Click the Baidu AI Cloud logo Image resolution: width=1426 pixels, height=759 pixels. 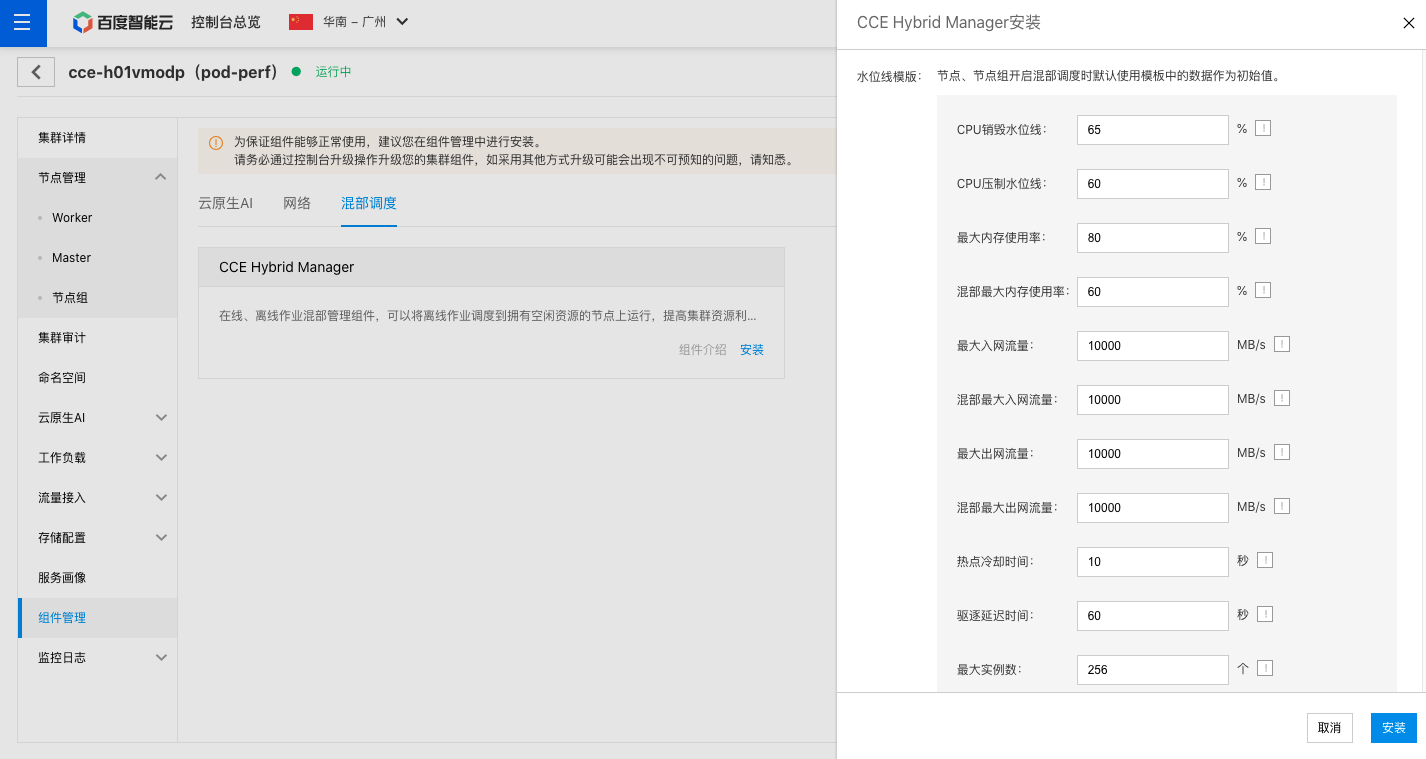121,22
